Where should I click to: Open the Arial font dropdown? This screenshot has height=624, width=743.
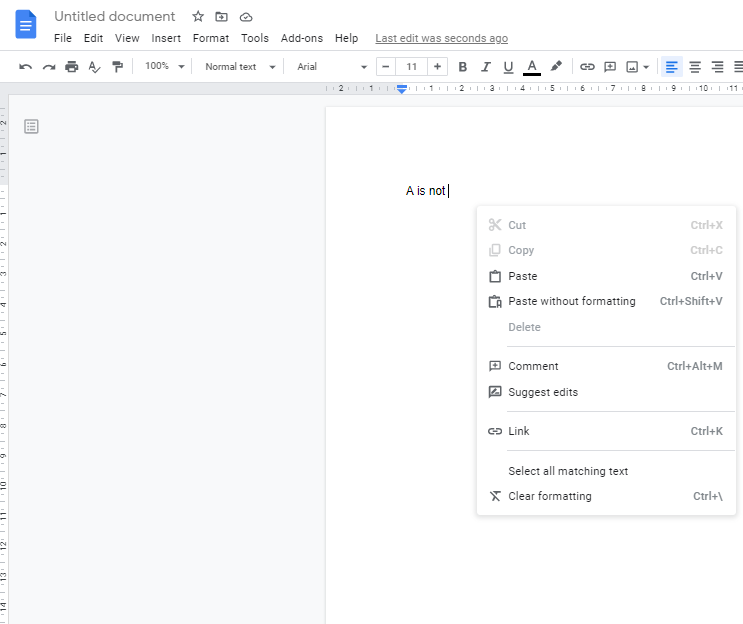332,67
